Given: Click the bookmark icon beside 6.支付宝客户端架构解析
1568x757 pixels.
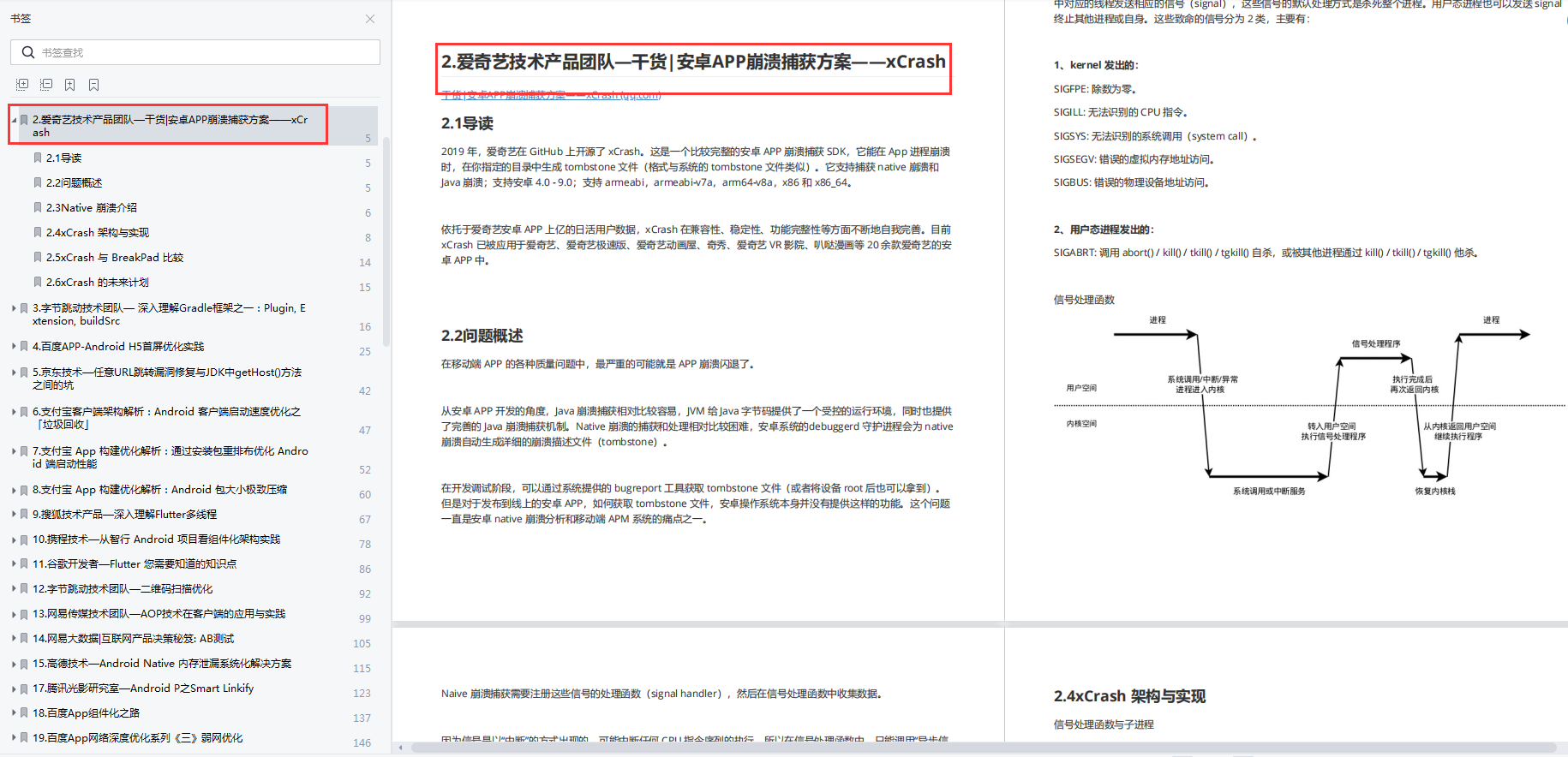Looking at the screenshot, I should pyautogui.click(x=24, y=411).
